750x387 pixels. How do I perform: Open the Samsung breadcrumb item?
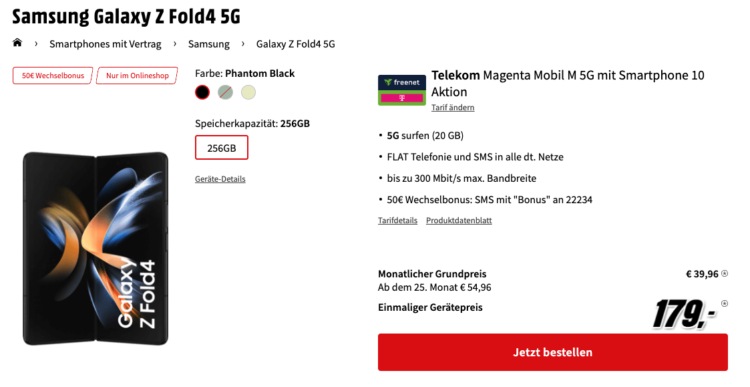pos(209,44)
